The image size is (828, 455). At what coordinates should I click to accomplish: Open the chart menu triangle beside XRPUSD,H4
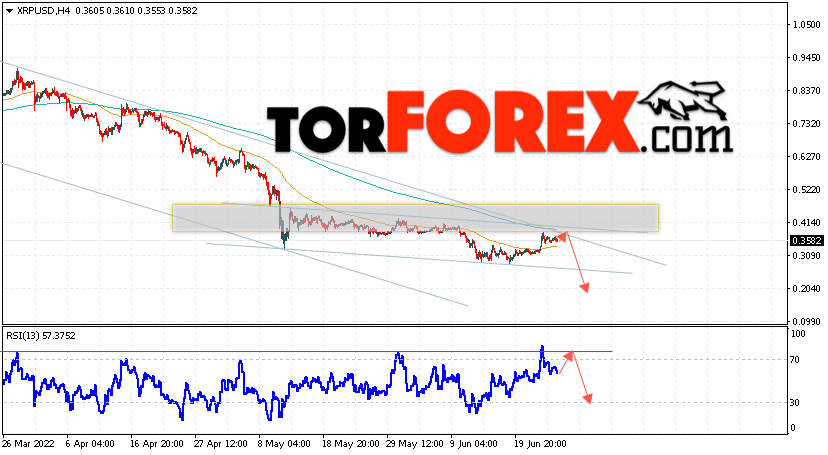click(10, 11)
